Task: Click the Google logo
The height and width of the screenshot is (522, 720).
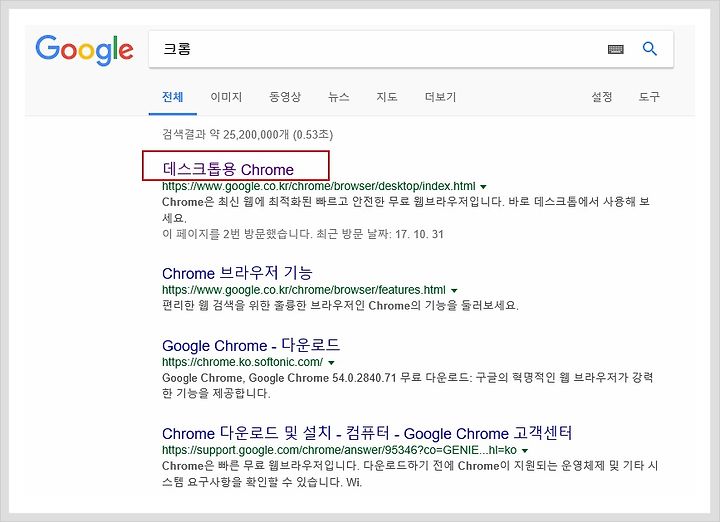Action: click(x=84, y=50)
